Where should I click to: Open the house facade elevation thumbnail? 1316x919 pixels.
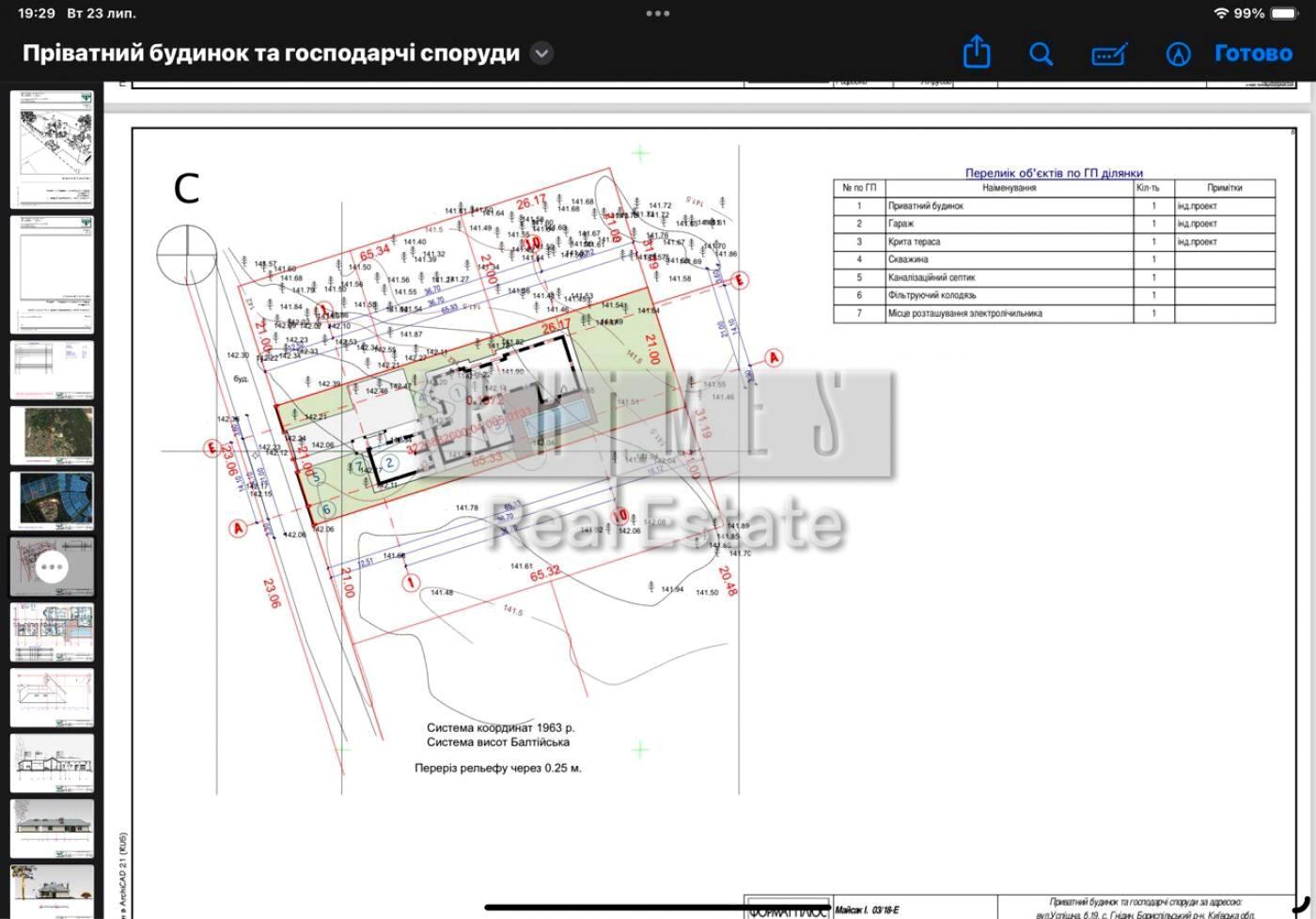pyautogui.click(x=52, y=828)
